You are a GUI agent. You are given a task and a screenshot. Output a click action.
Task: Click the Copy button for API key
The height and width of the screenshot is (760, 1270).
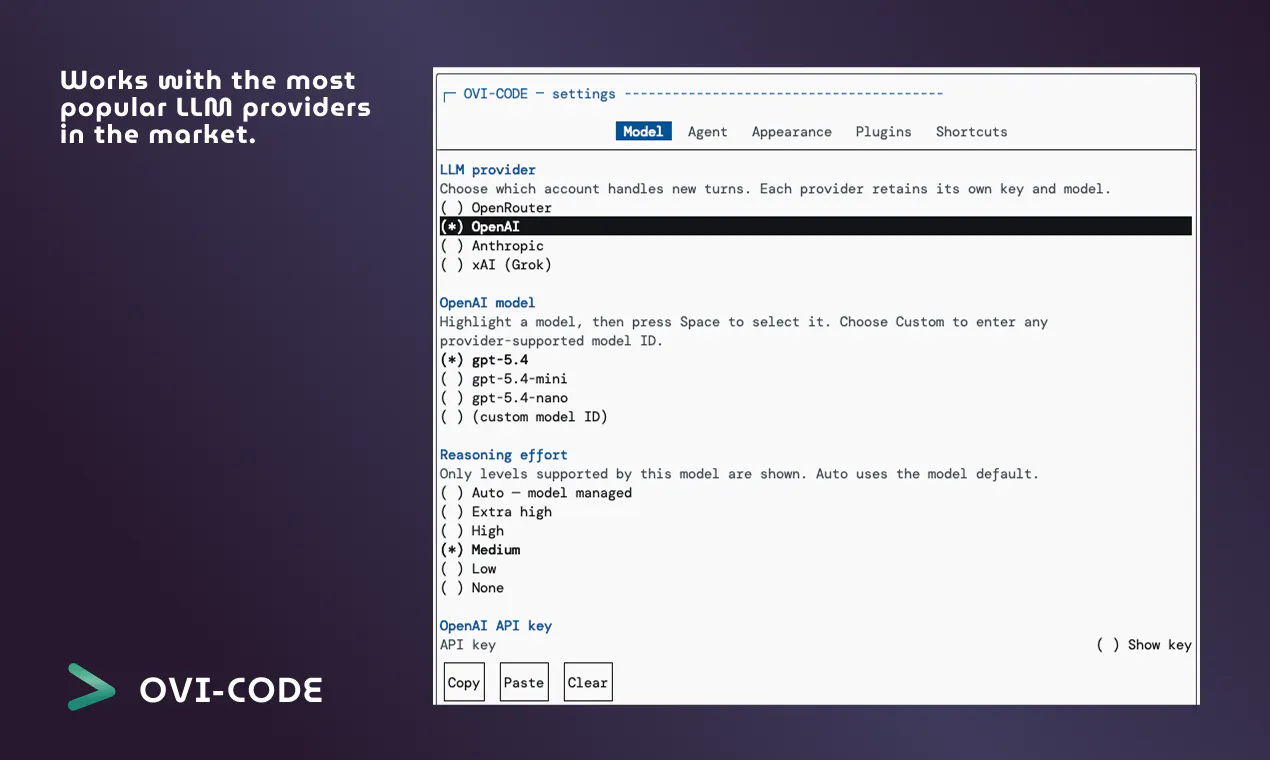click(x=464, y=682)
